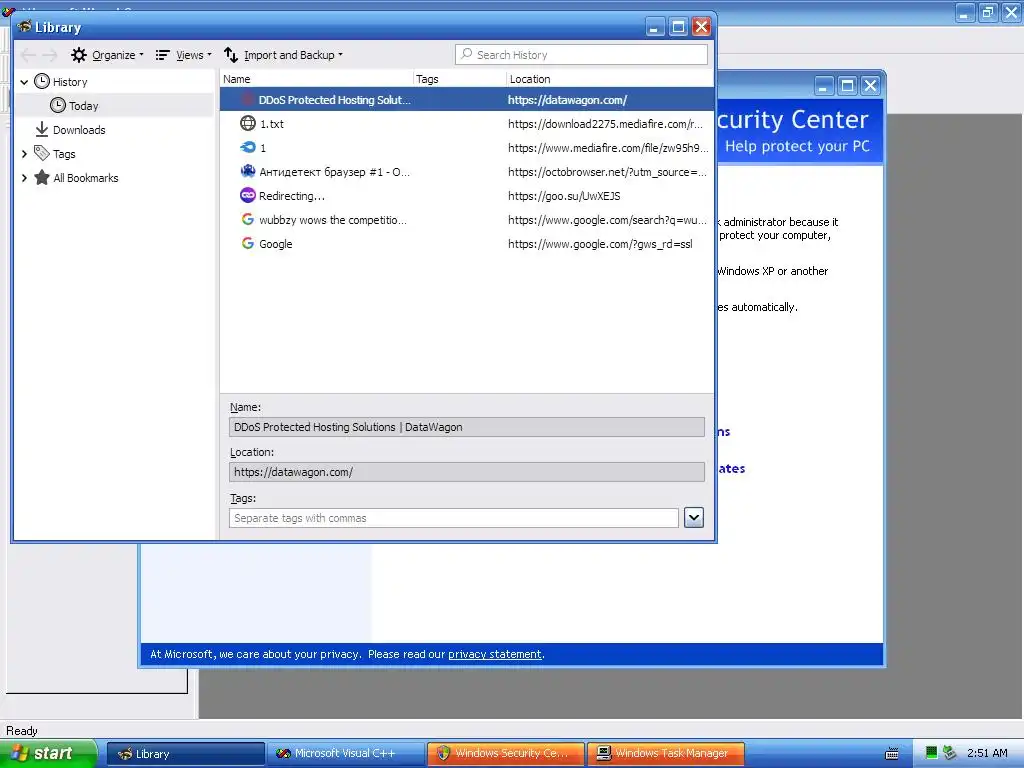Select the Redirecting... history row
This screenshot has height=768, width=1024.
(x=467, y=196)
